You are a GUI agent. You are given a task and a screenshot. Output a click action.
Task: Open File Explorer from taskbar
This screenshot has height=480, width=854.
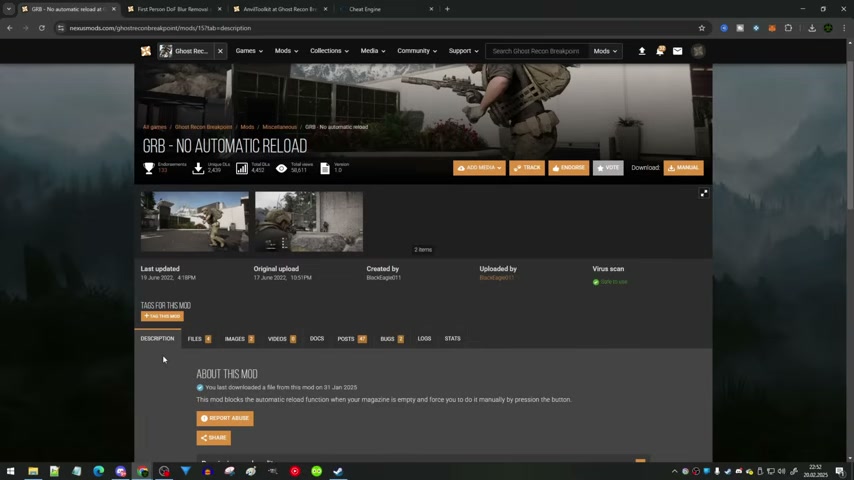point(33,471)
